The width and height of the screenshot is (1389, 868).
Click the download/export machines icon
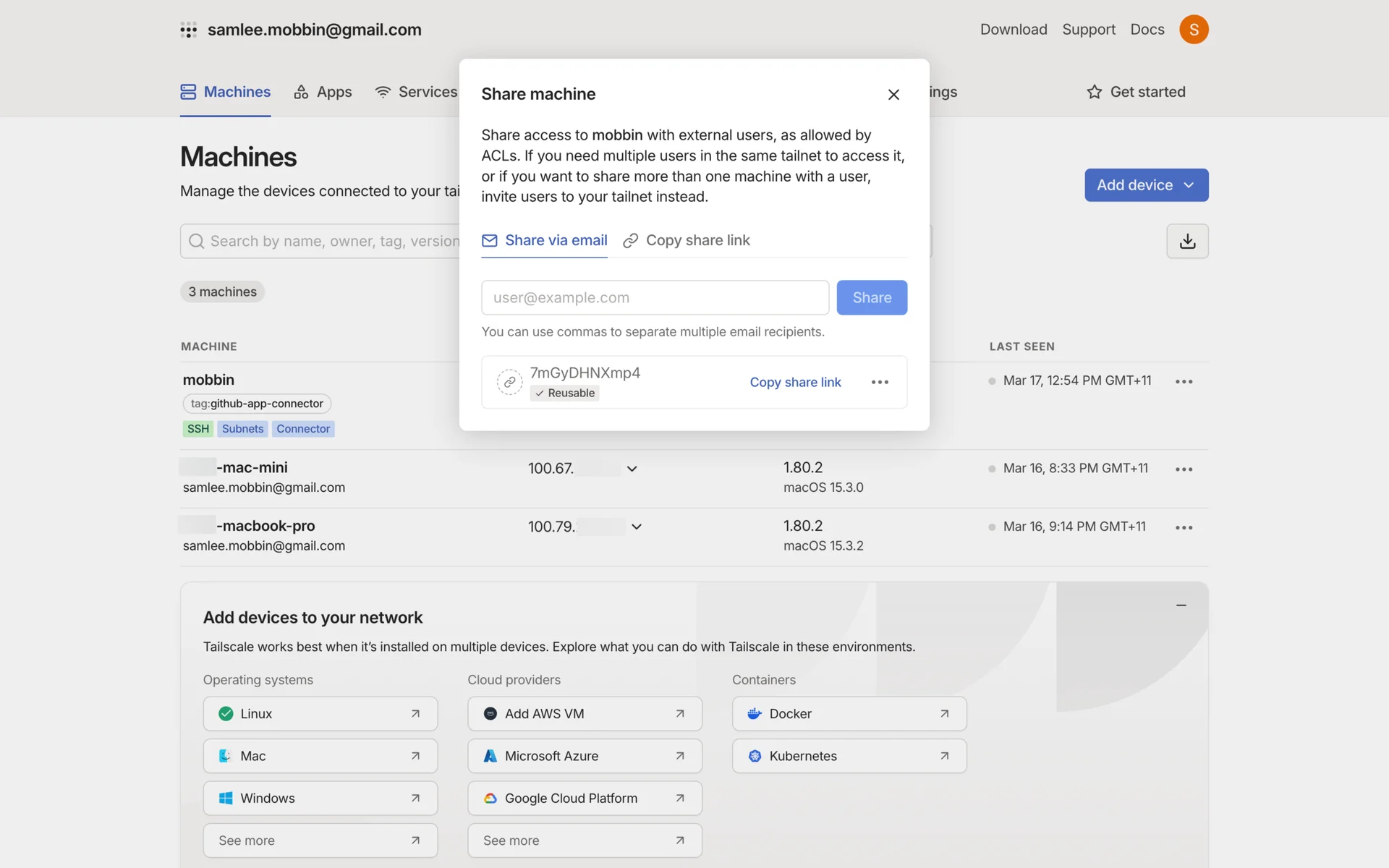point(1187,241)
